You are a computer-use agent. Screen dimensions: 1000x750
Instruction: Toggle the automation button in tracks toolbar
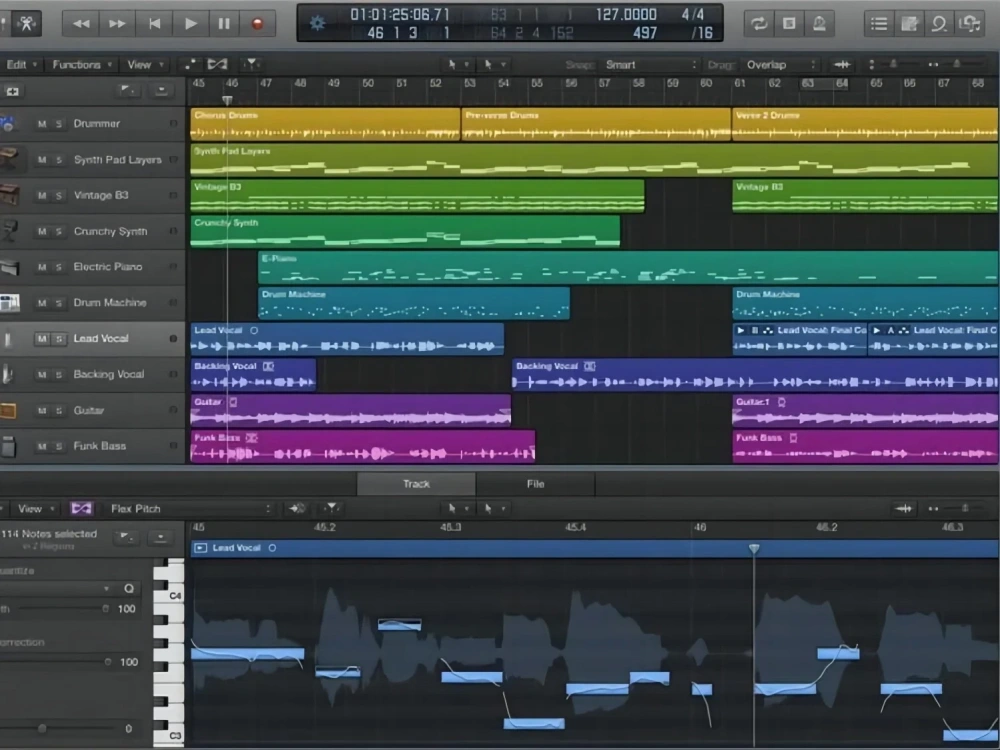tap(189, 64)
